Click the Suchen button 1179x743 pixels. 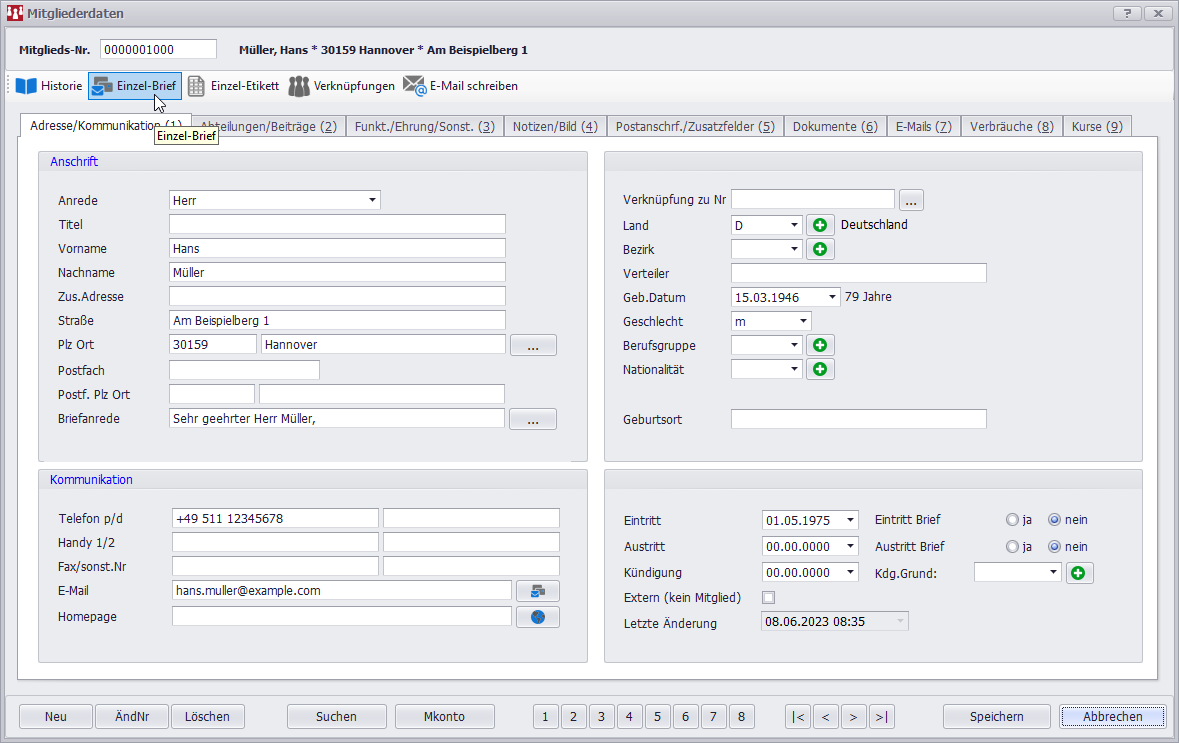tap(336, 716)
